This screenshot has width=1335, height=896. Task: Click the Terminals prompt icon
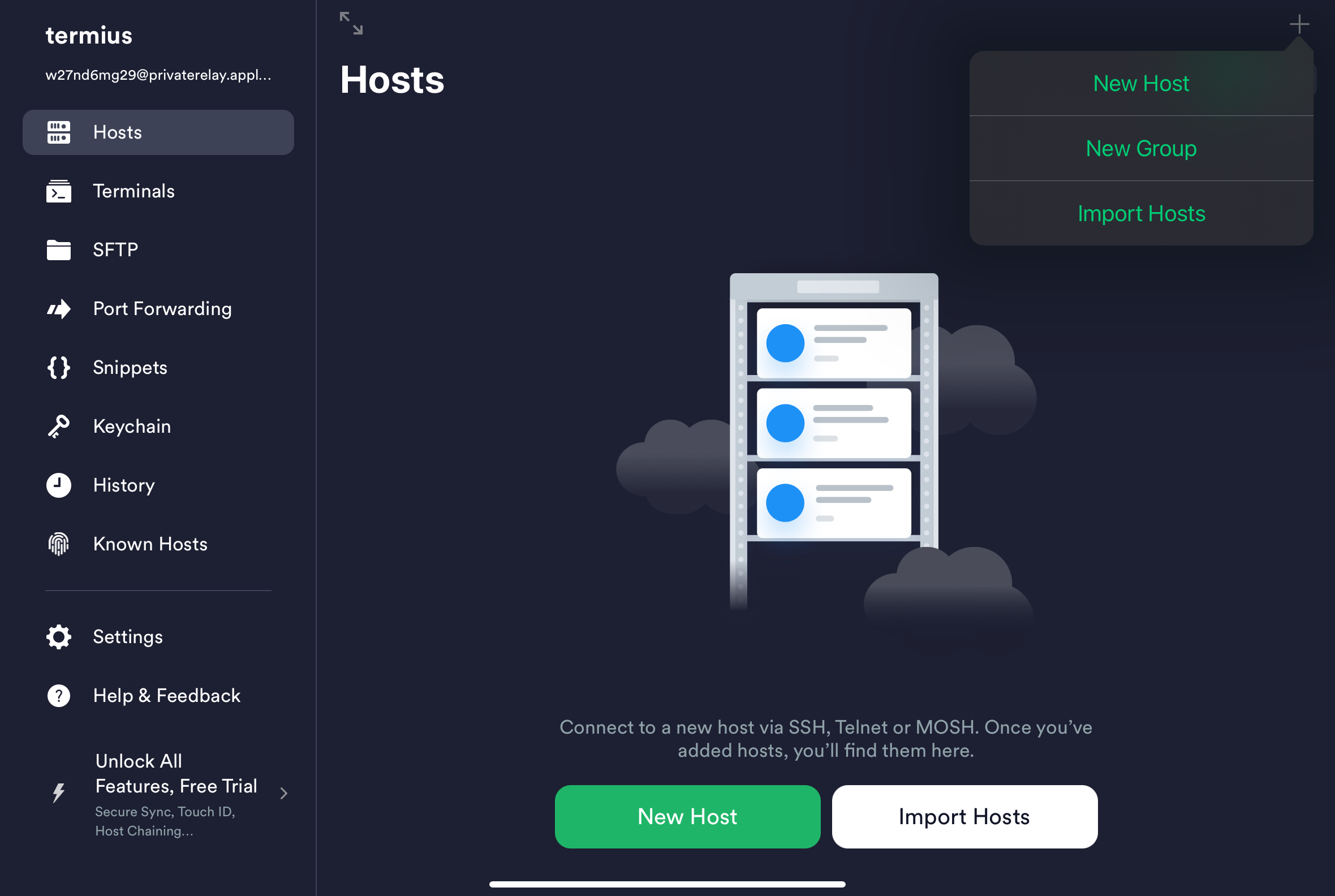(58, 191)
